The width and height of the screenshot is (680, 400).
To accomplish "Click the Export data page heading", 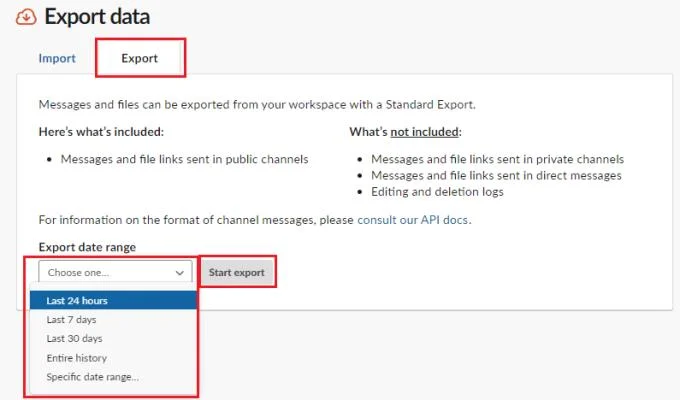I will click(97, 17).
